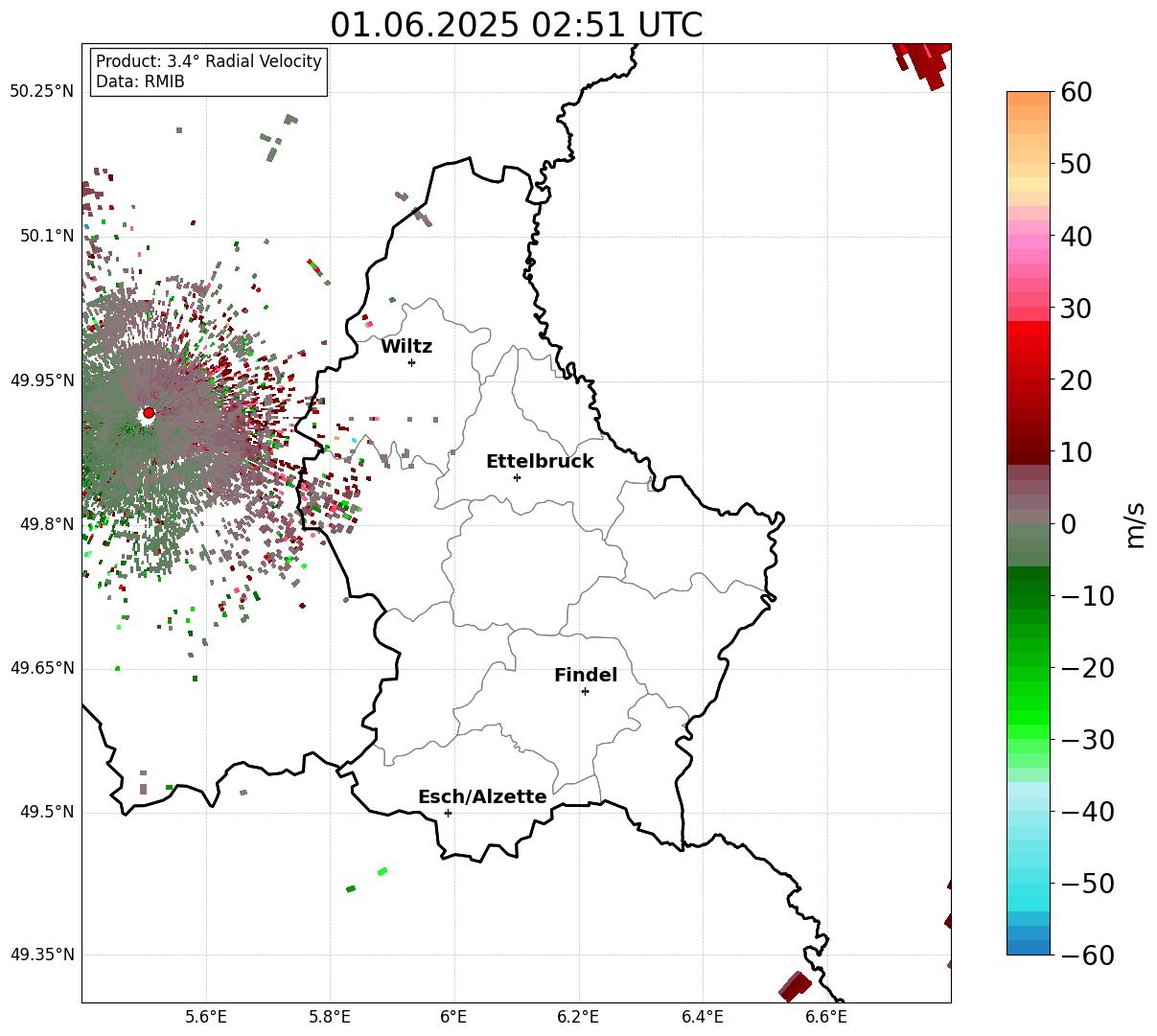The height and width of the screenshot is (1036, 1157).
Task: Click the 6.2°E longitude label
Action: [579, 1016]
